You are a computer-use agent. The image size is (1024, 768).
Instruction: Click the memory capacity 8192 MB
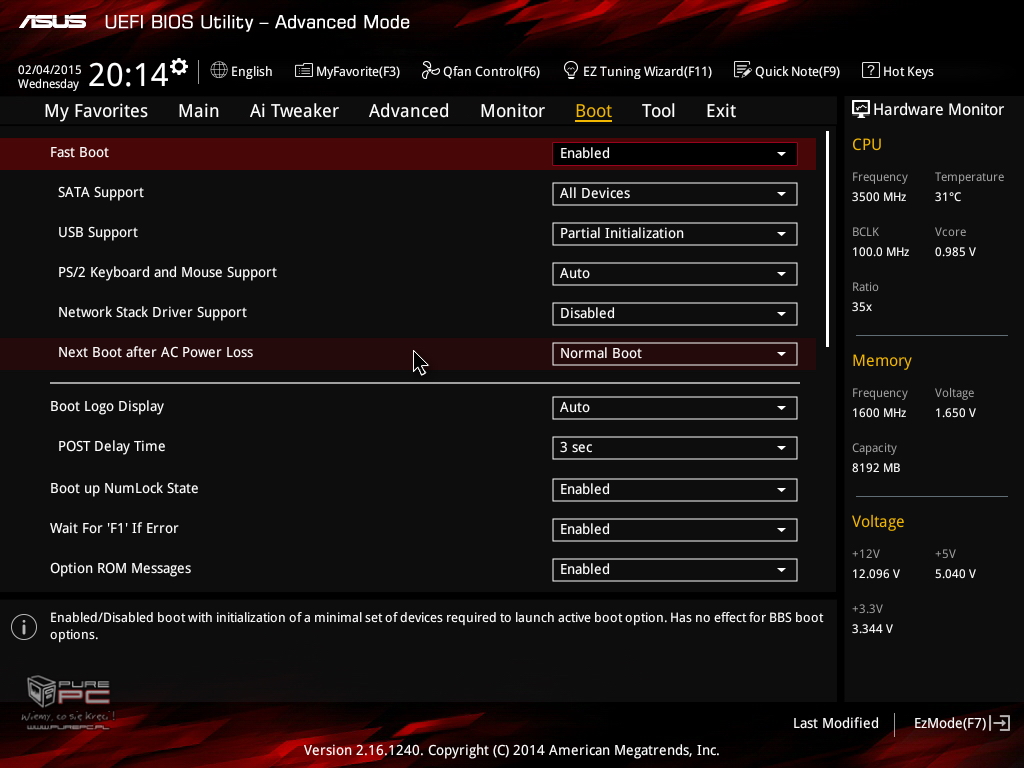tap(876, 468)
